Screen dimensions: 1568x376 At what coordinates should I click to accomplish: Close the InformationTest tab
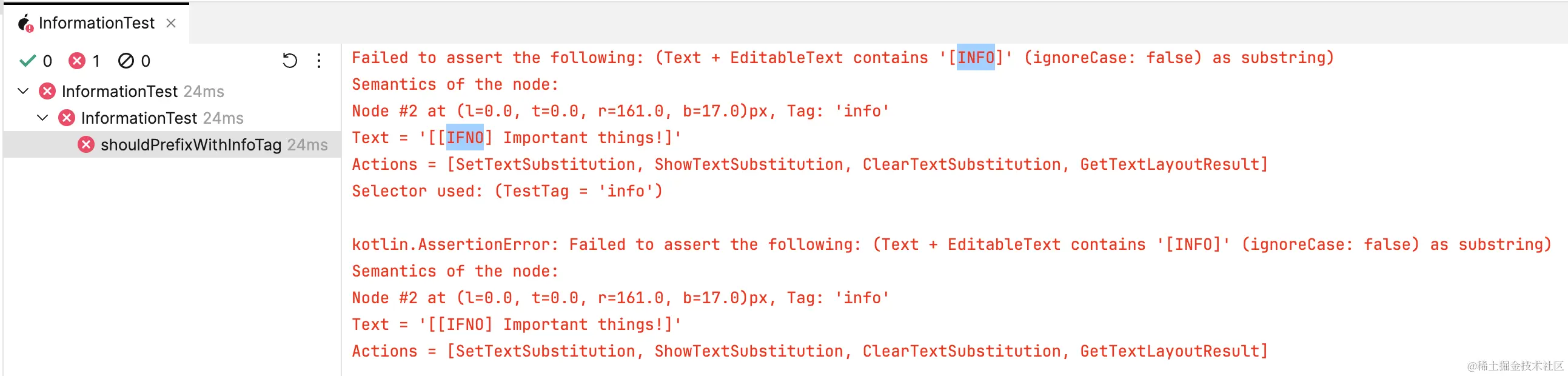[171, 23]
